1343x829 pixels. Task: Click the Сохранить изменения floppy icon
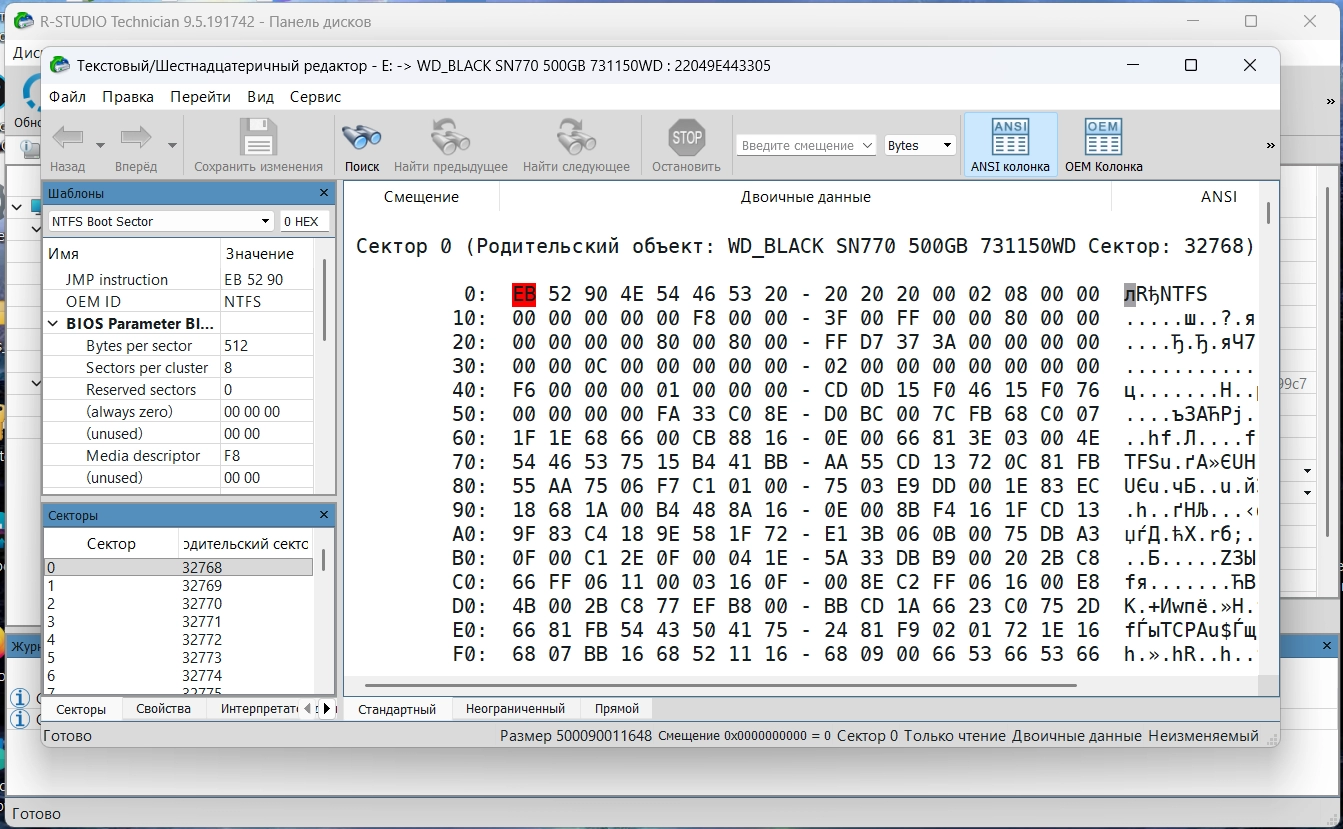(258, 137)
